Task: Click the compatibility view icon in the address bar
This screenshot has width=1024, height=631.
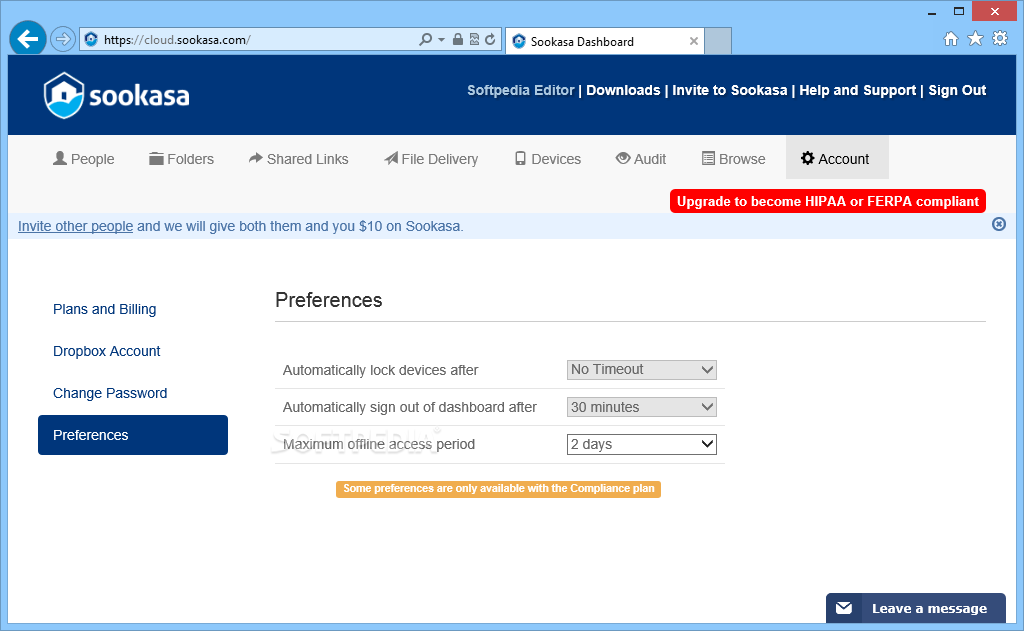Action: pyautogui.click(x=474, y=39)
